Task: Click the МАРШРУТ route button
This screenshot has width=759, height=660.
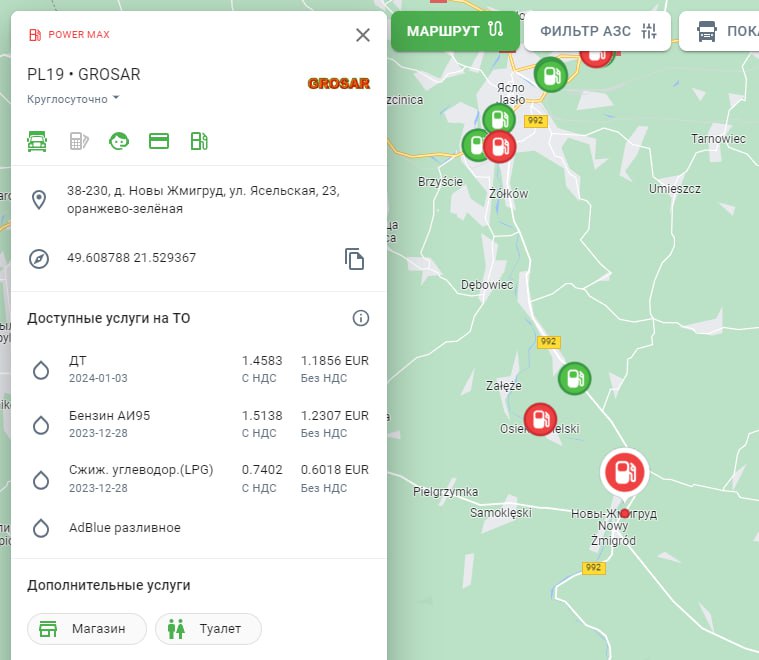Action: click(455, 30)
